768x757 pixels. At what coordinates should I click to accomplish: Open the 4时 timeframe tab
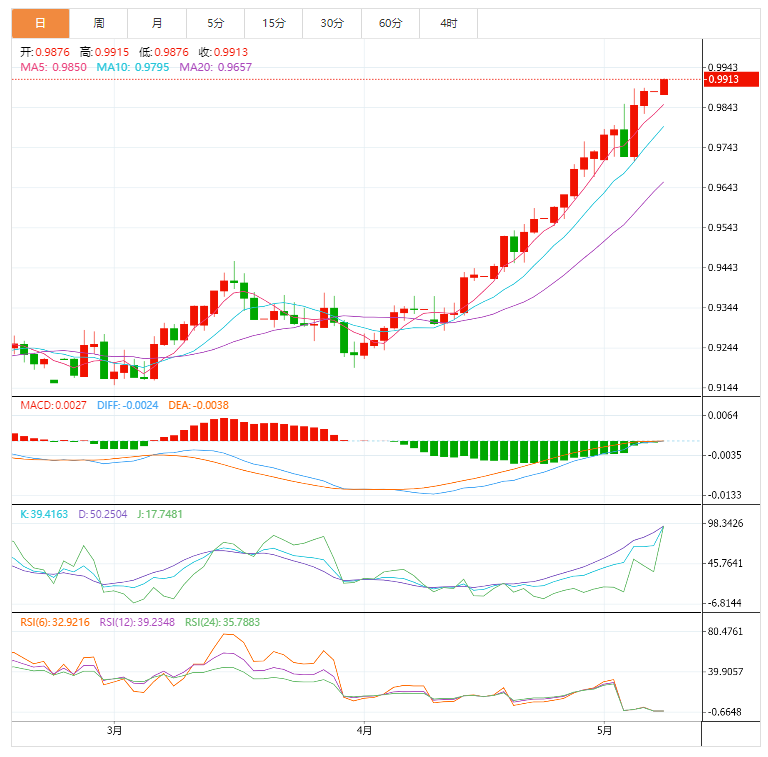(449, 23)
